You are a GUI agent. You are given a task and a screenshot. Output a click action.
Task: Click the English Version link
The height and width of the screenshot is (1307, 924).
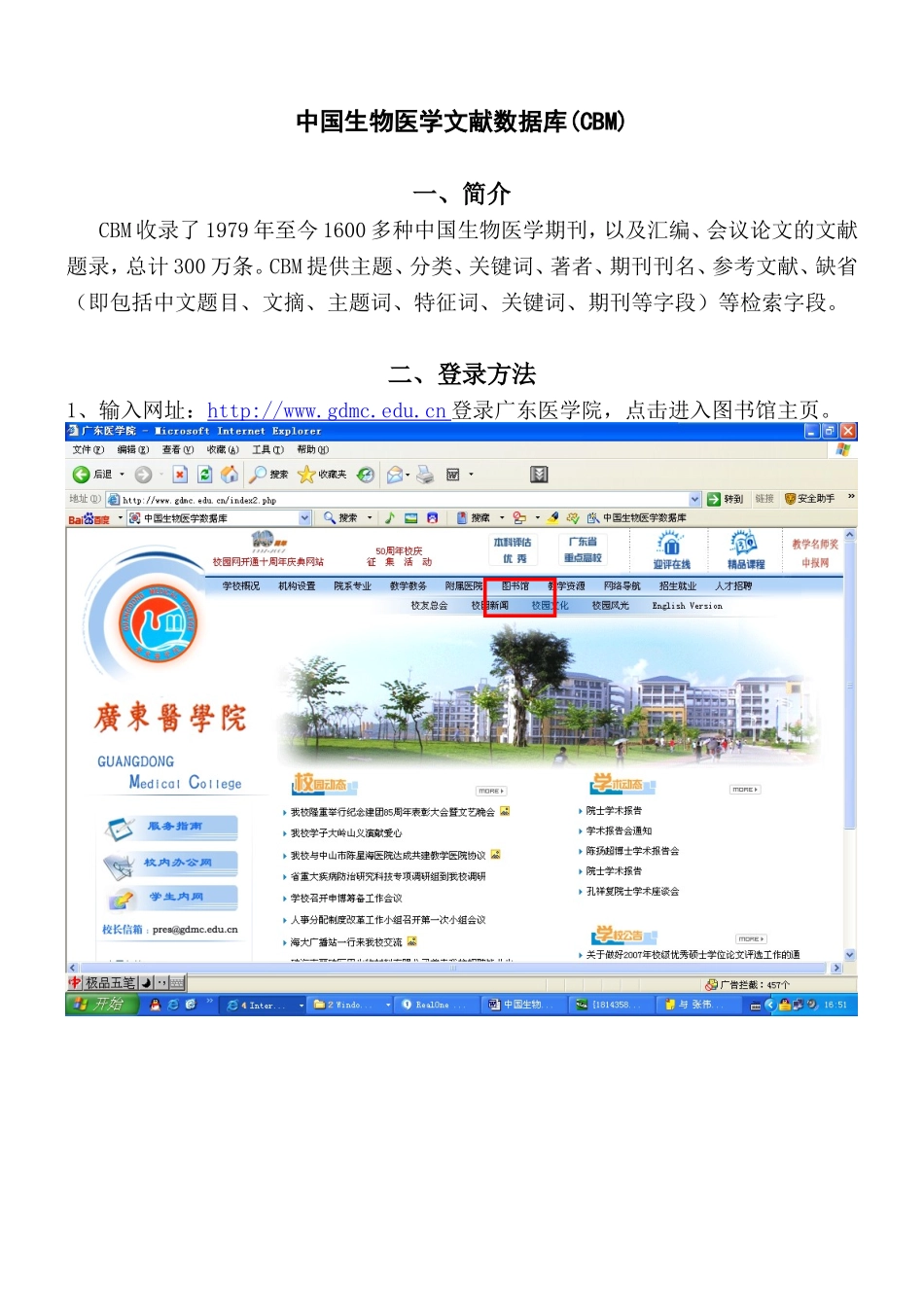point(688,606)
